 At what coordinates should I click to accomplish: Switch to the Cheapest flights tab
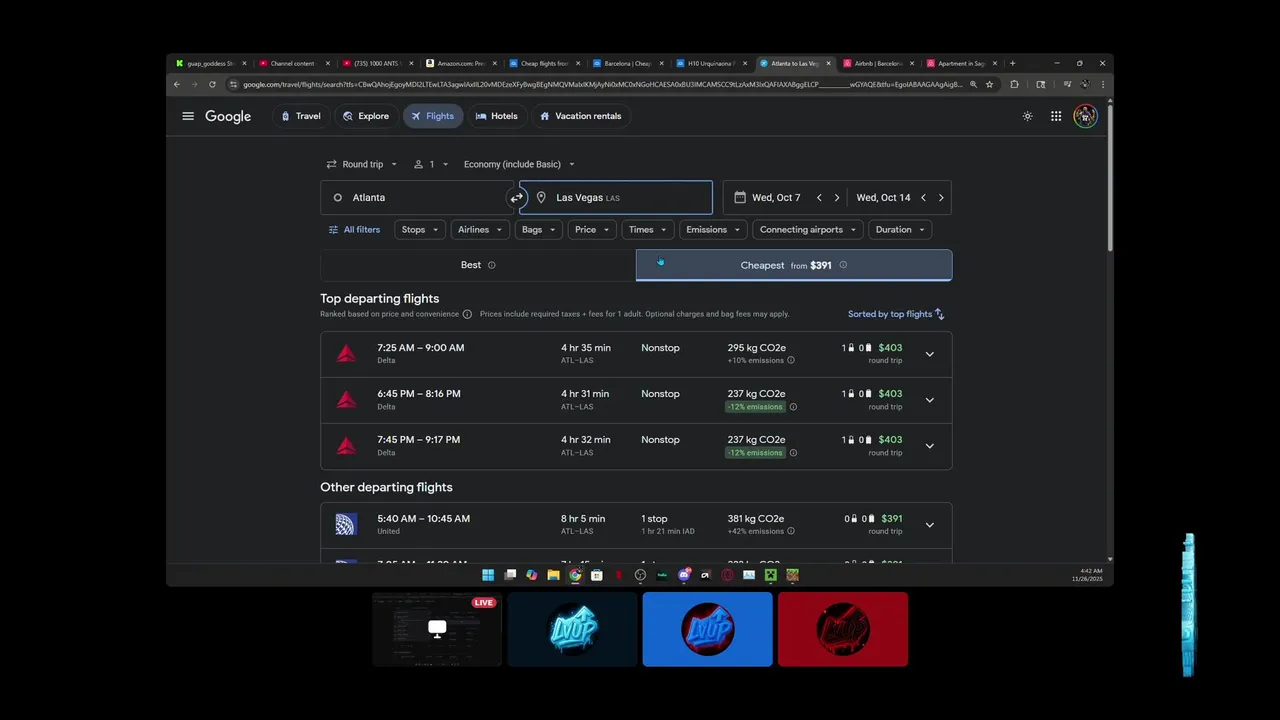[794, 265]
